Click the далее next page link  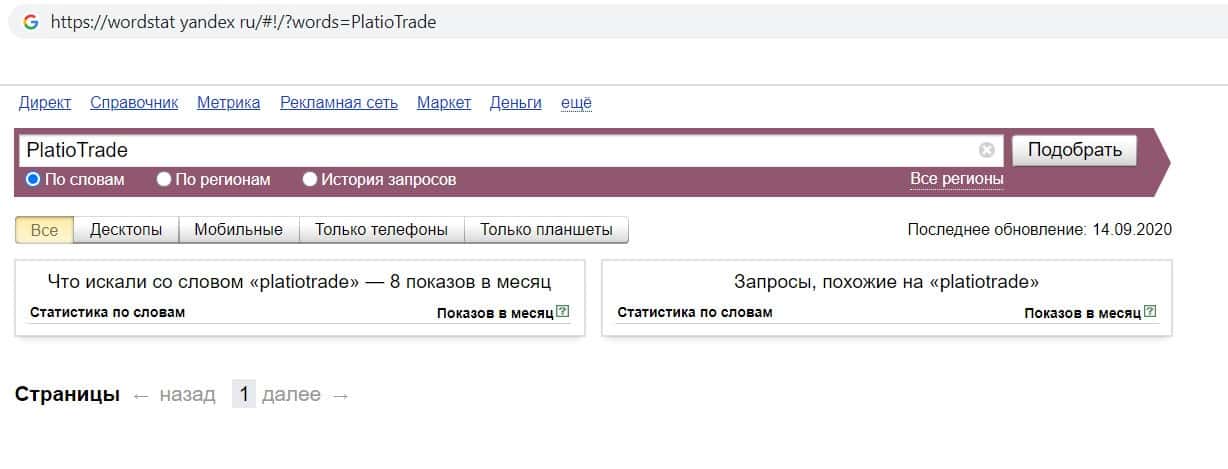pyautogui.click(x=291, y=395)
